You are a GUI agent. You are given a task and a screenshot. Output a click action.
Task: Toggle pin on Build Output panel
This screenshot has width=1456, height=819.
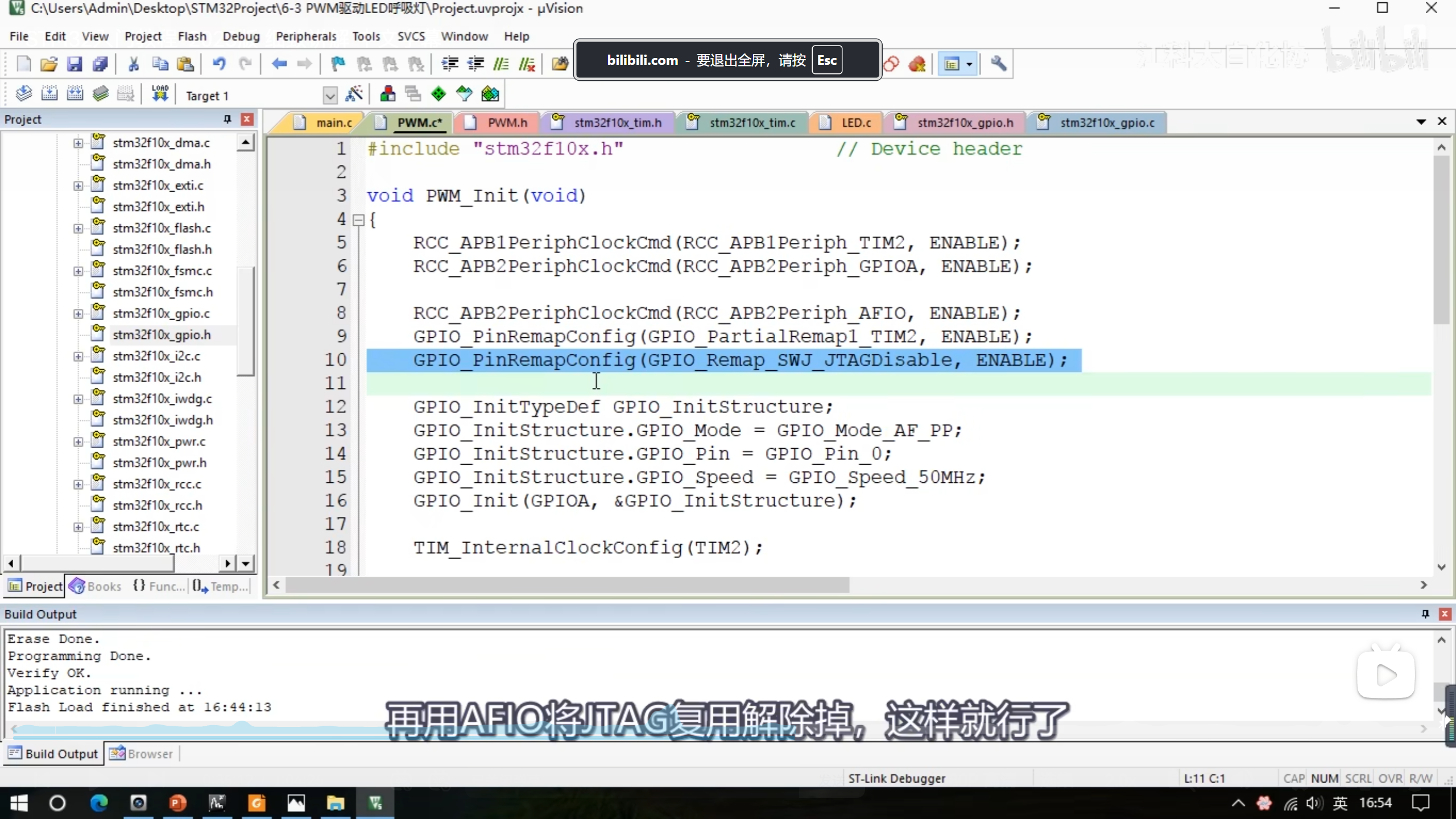point(1425,614)
